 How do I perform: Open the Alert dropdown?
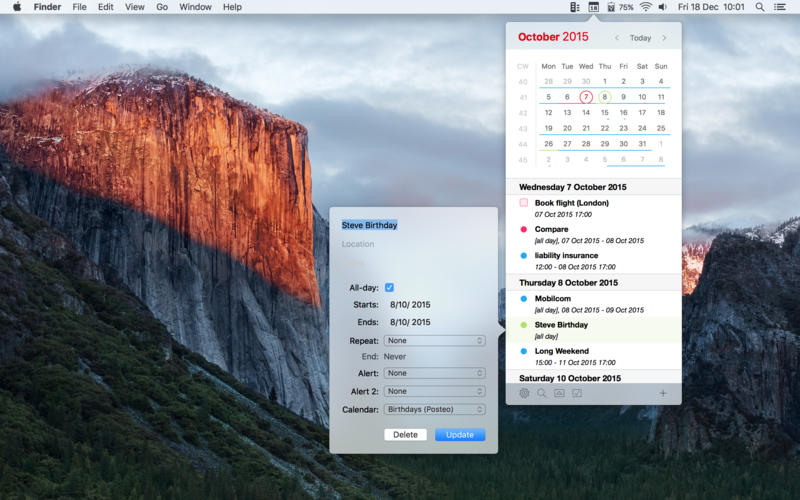(x=434, y=373)
